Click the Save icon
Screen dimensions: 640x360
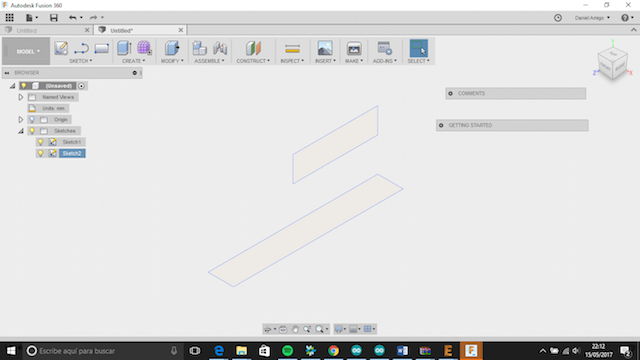click(53, 18)
